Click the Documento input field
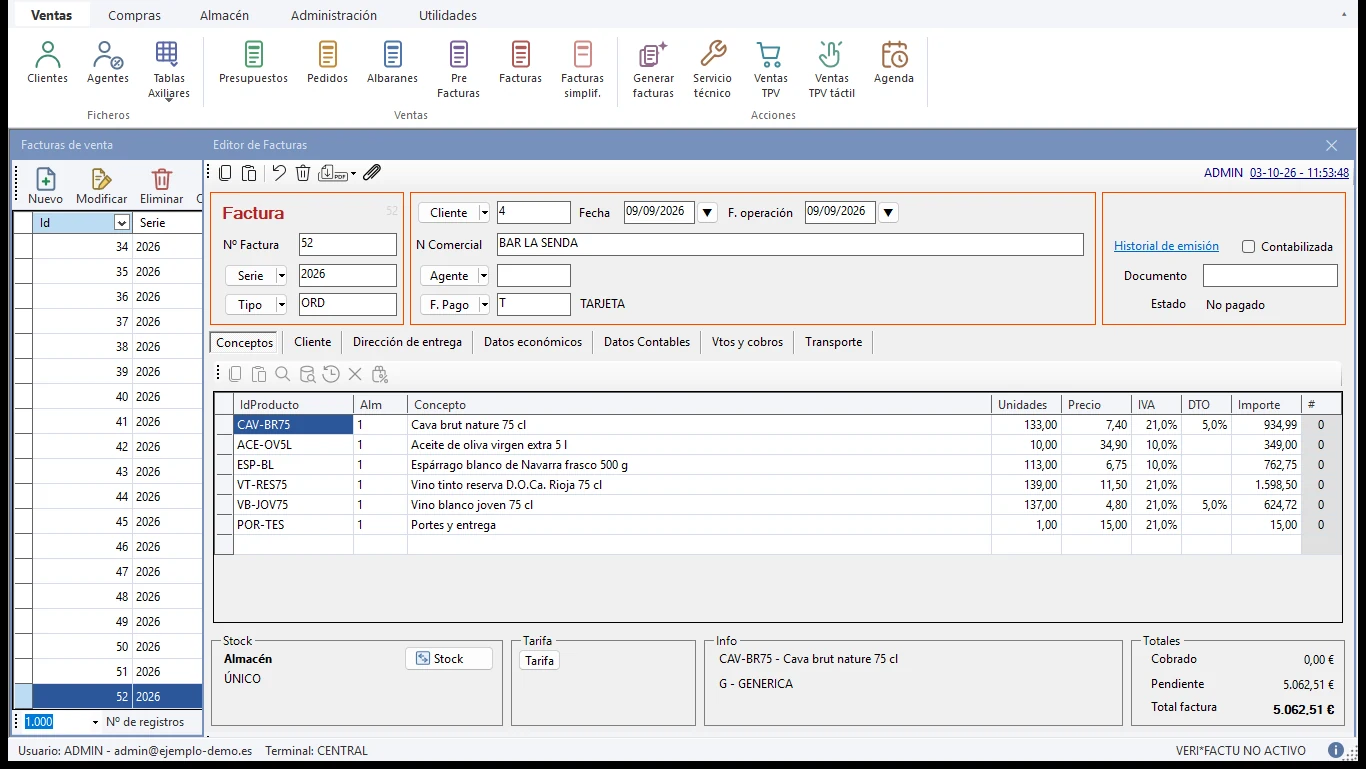This screenshot has width=1366, height=769. pyautogui.click(x=1270, y=276)
